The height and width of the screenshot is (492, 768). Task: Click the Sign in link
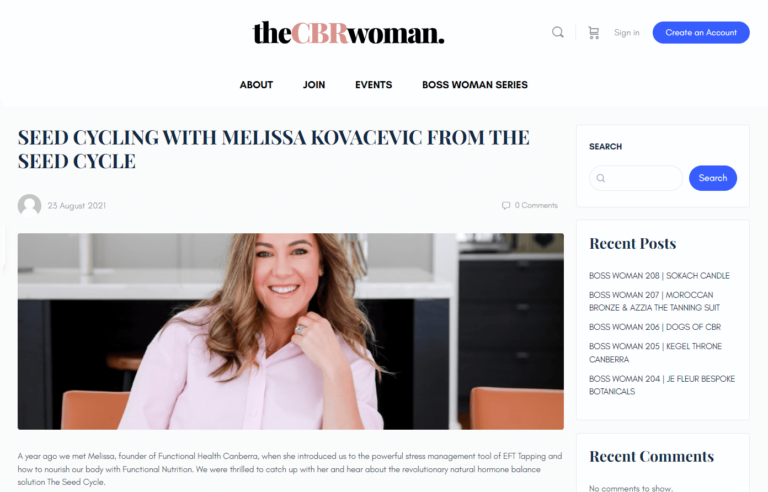click(x=626, y=33)
